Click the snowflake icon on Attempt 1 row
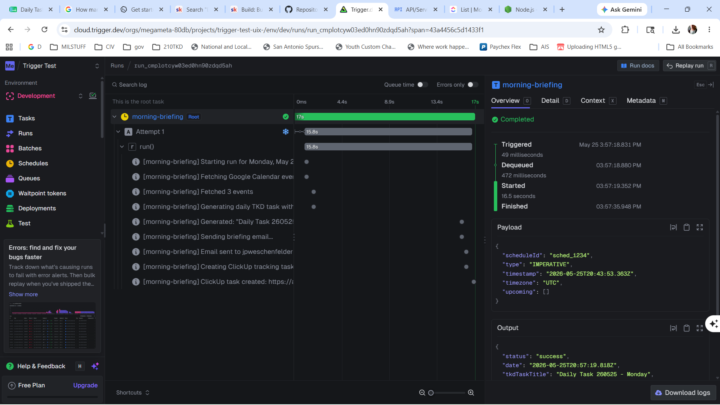The width and height of the screenshot is (720, 405). click(x=286, y=132)
